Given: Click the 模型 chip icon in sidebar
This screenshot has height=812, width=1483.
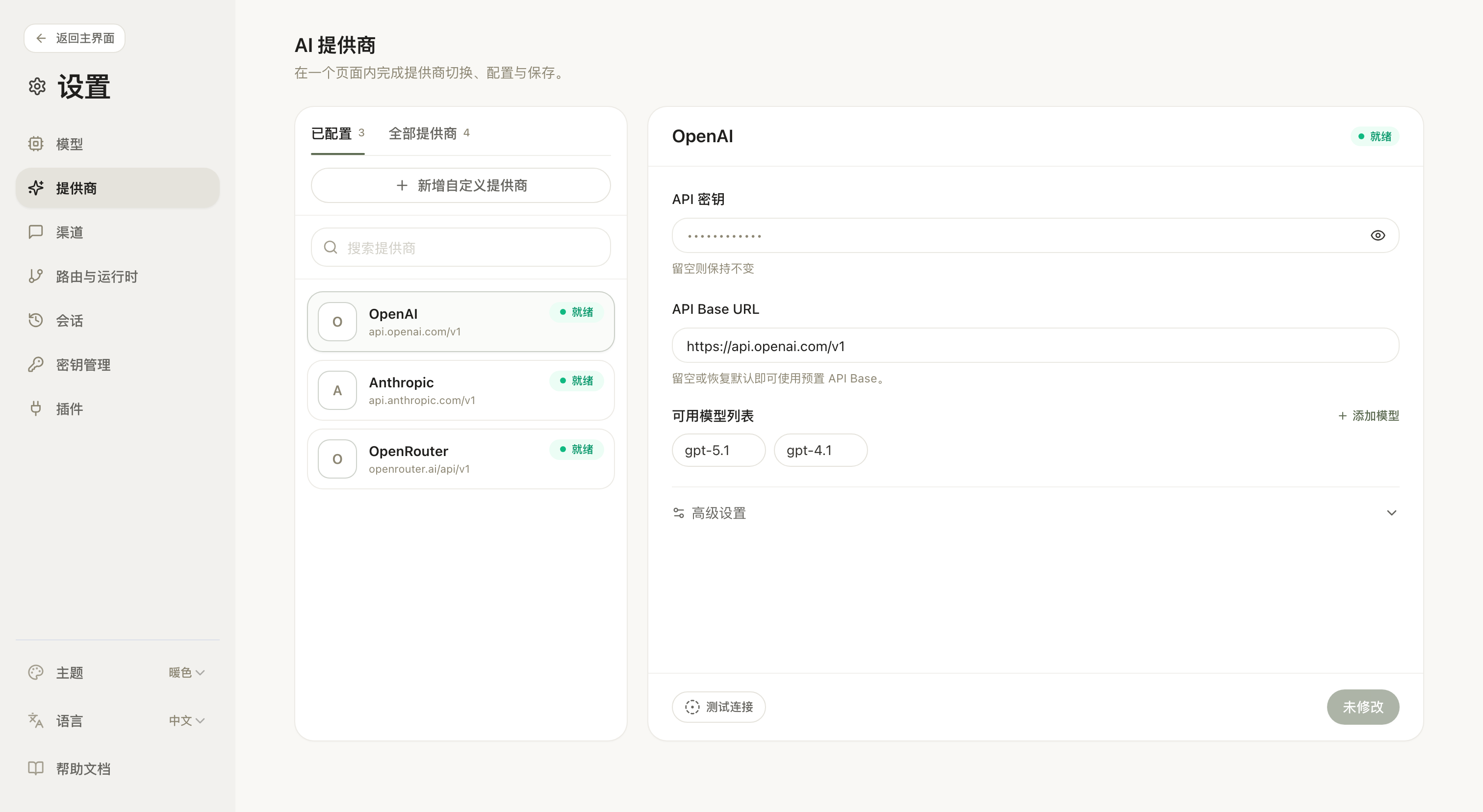Looking at the screenshot, I should point(36,144).
